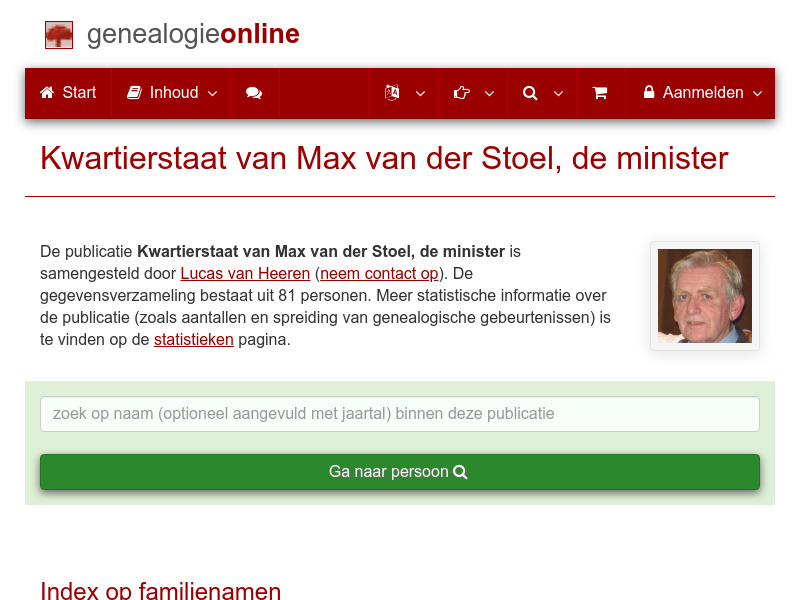Expand the Inhoud dropdown chevron
This screenshot has width=800, height=600.
click(212, 93)
